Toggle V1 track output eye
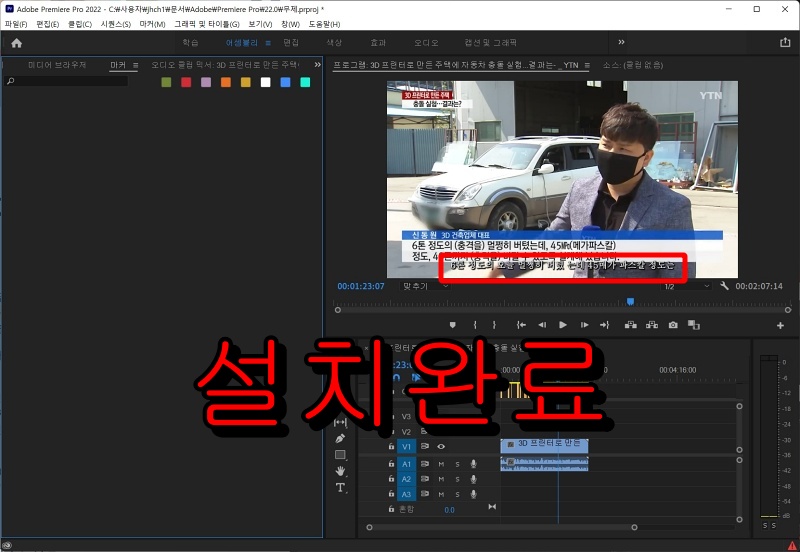This screenshot has height=552, width=800. tap(441, 446)
